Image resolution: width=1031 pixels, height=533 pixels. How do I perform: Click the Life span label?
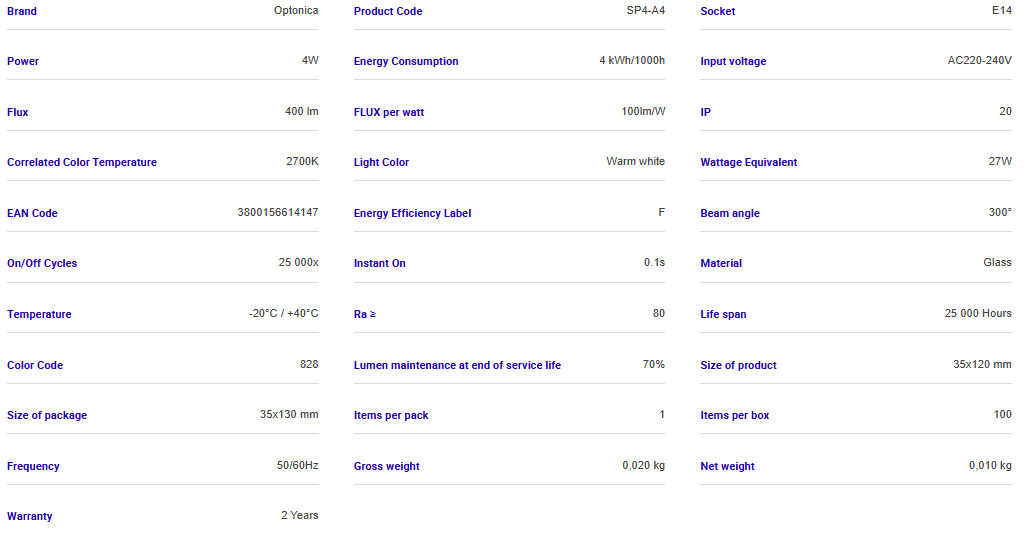pos(723,314)
